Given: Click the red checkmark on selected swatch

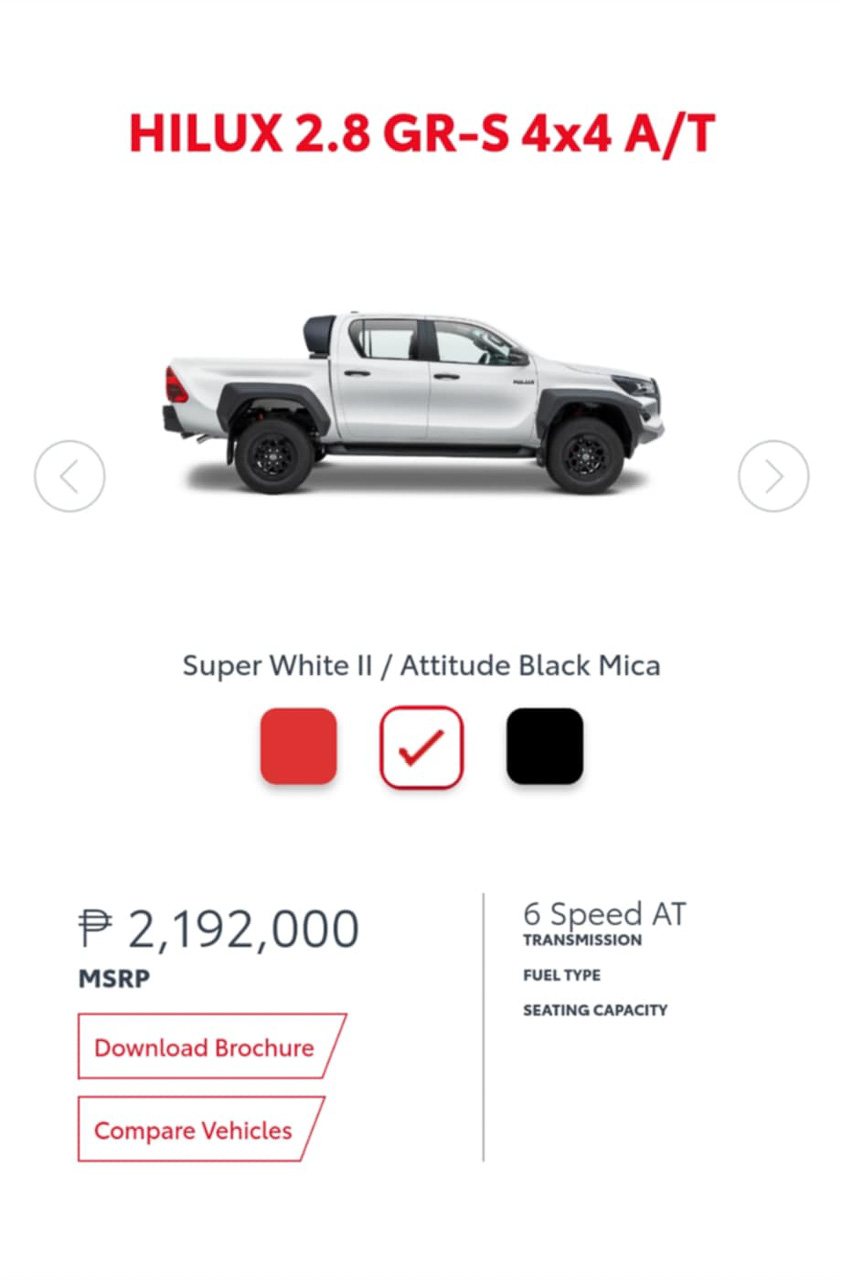Looking at the screenshot, I should click(421, 747).
